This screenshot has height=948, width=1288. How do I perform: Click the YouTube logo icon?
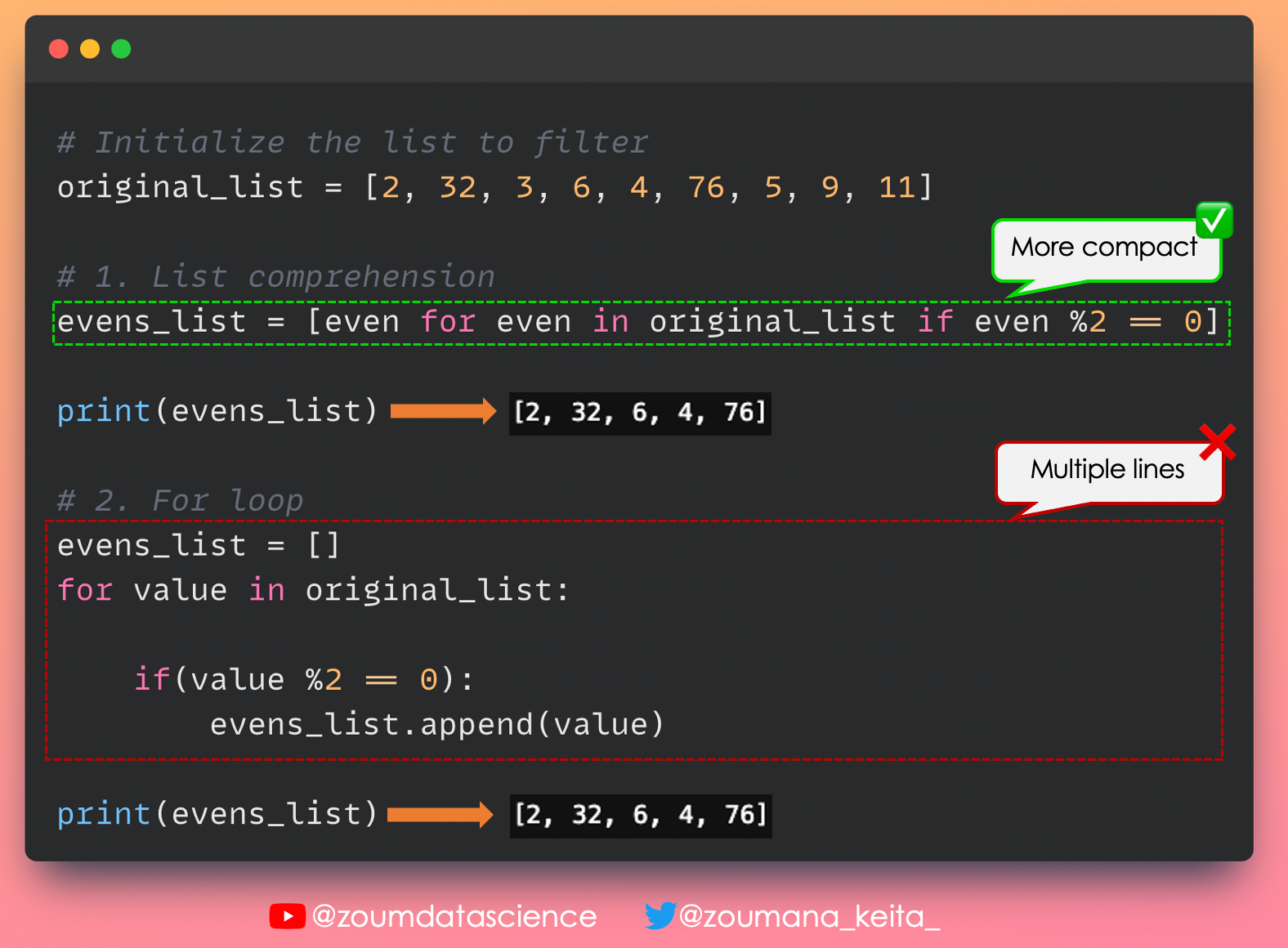click(287, 916)
